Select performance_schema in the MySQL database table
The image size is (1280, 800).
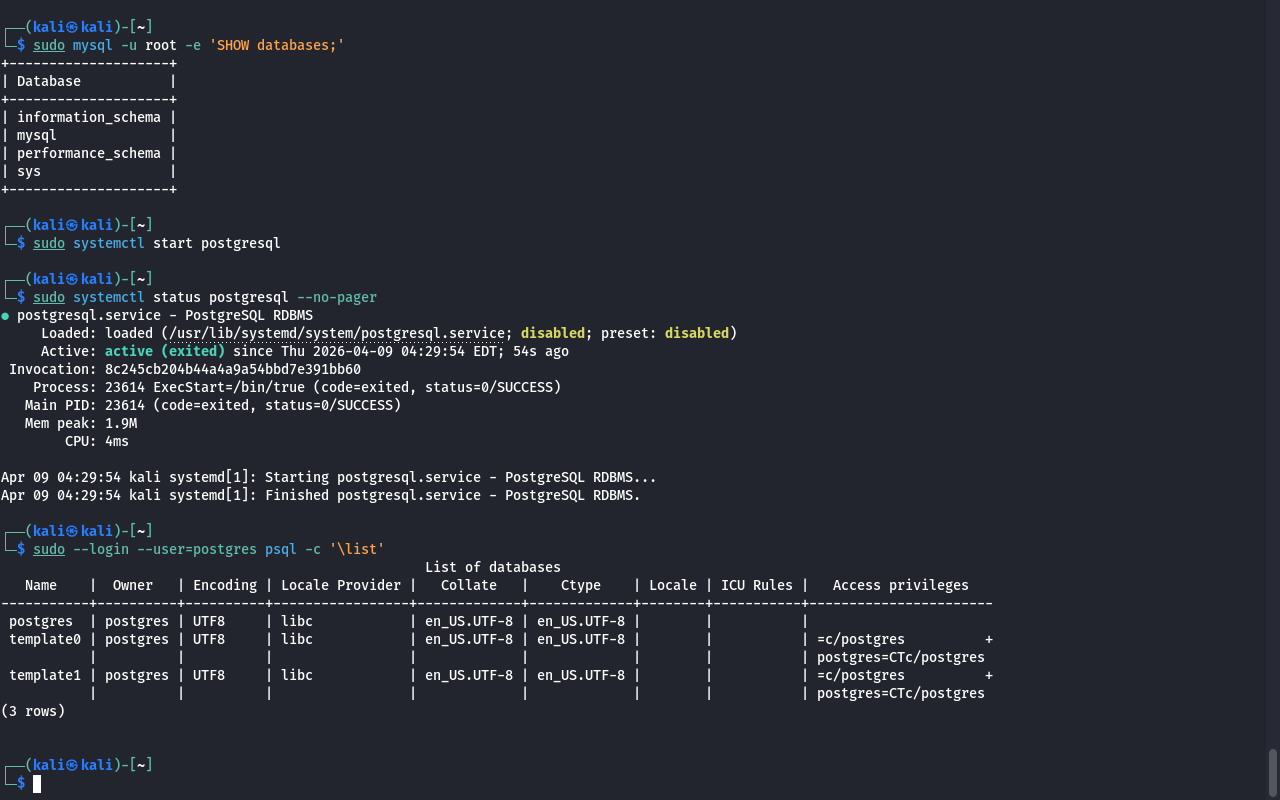pyautogui.click(x=88, y=153)
